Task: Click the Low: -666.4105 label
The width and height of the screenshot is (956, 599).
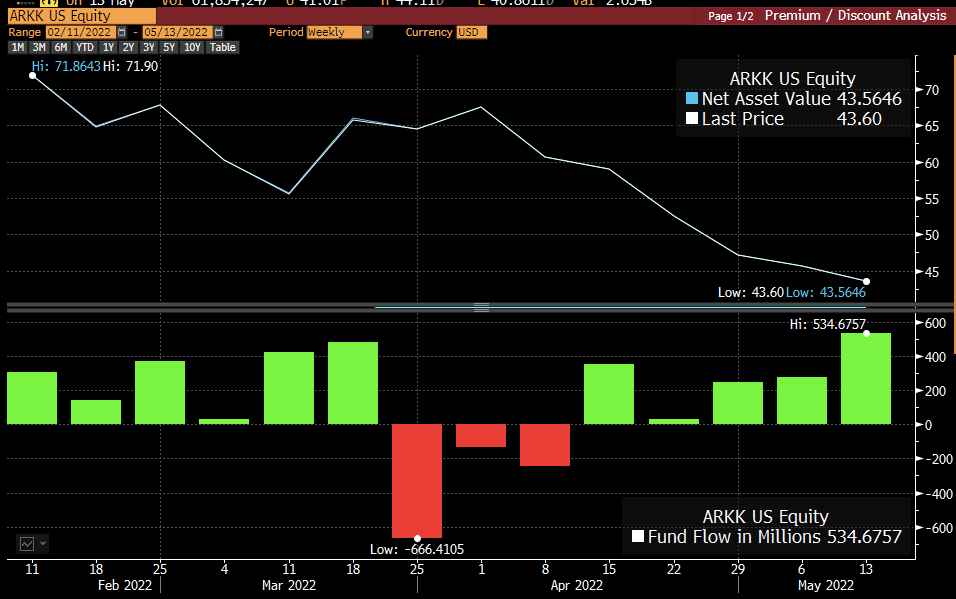Action: tap(417, 550)
